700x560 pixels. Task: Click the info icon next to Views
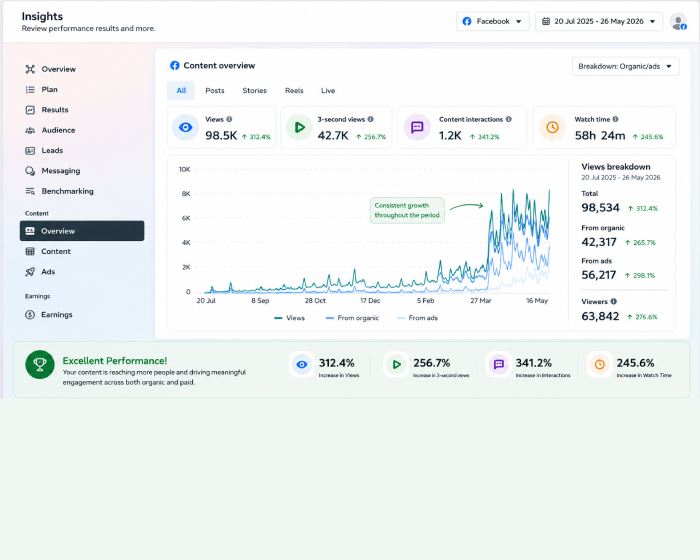(229, 119)
